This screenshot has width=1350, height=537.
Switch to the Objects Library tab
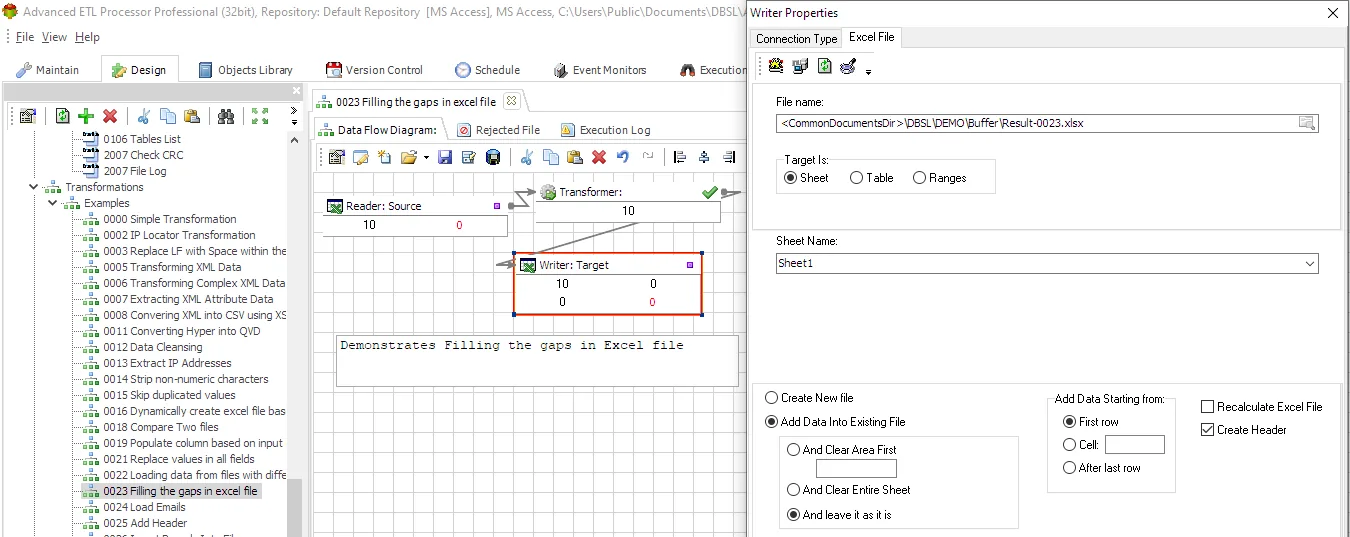(246, 70)
